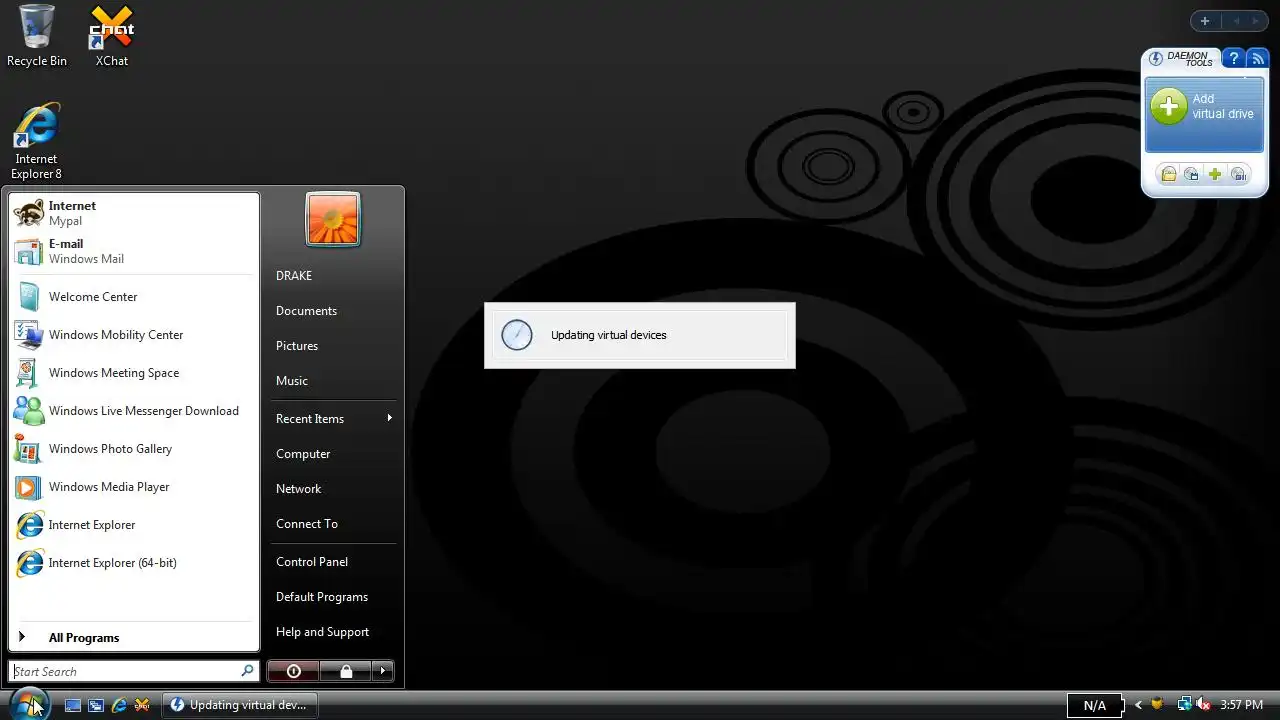Click the DAEMON Tools lightning logo in gadget
1280x720 pixels.
1156,59
